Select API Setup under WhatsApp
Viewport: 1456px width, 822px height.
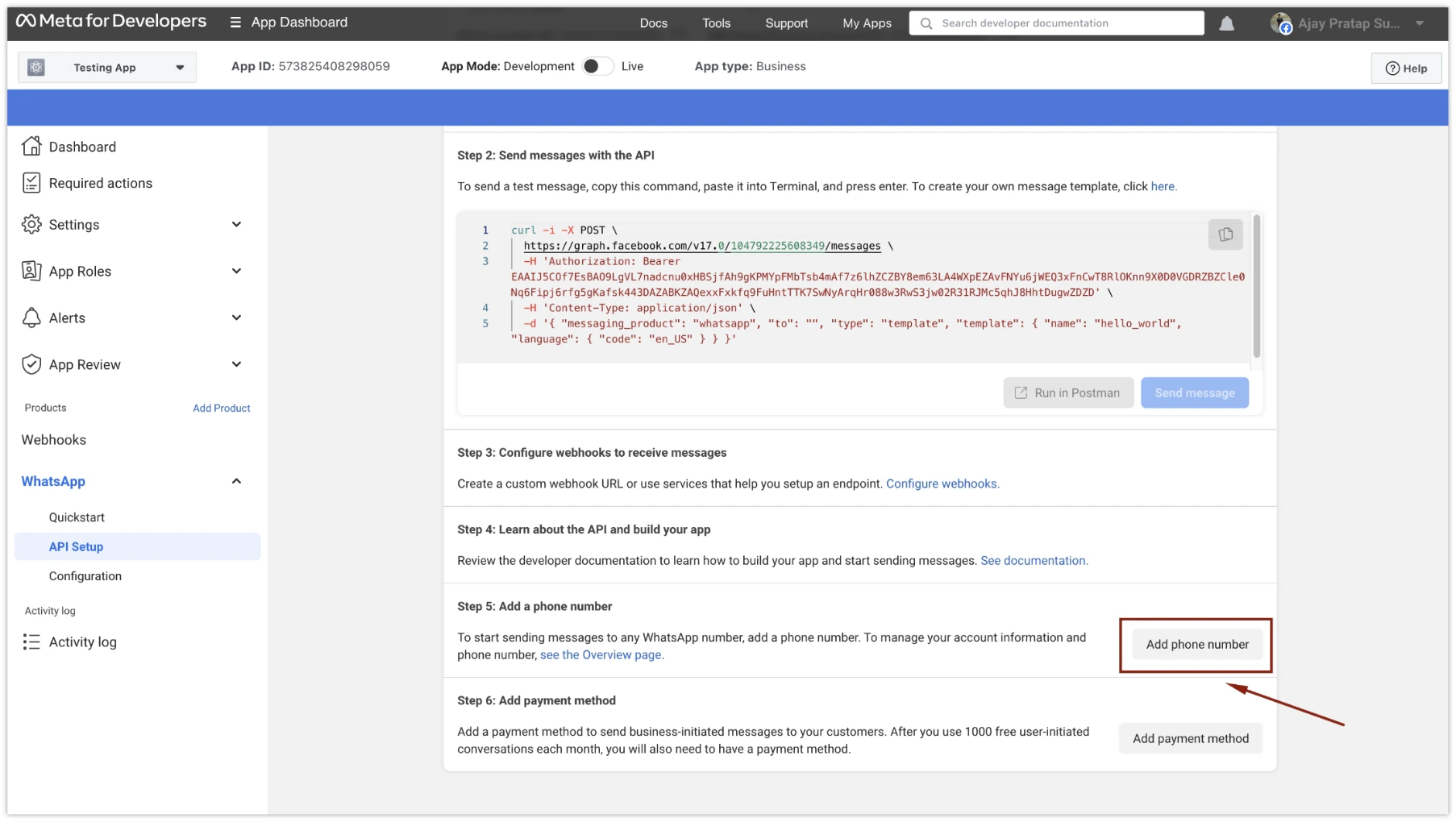coord(138,546)
